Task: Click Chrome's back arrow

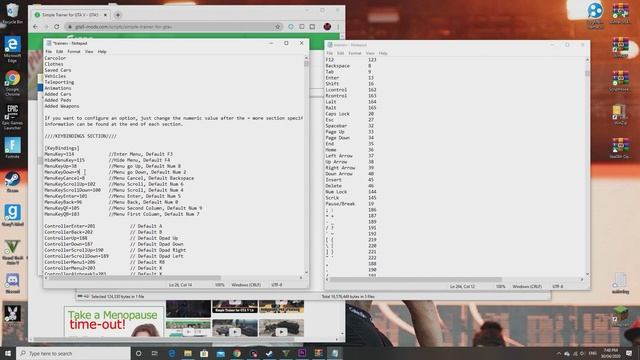Action: (35, 27)
